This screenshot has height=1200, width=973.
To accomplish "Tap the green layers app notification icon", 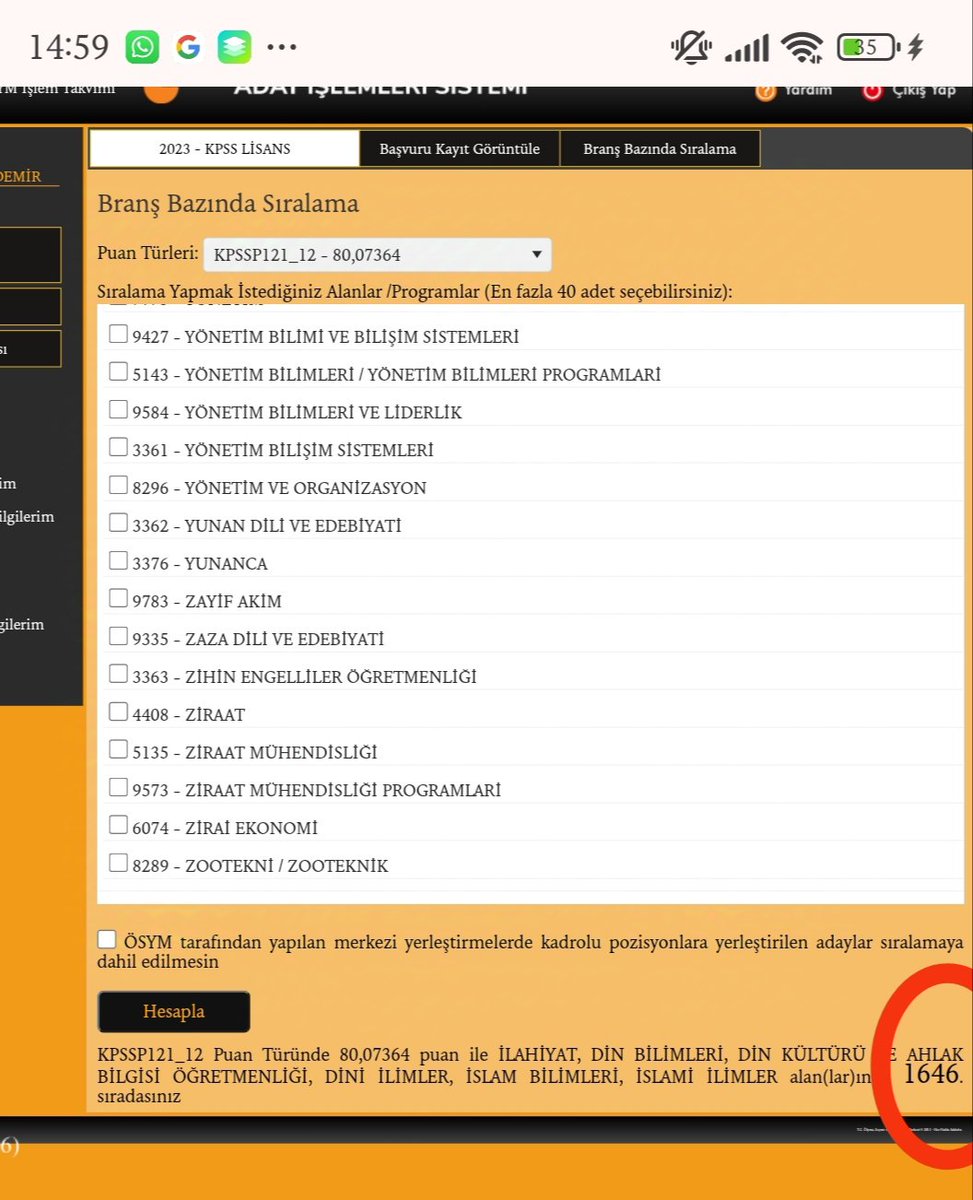I will coord(234,46).
